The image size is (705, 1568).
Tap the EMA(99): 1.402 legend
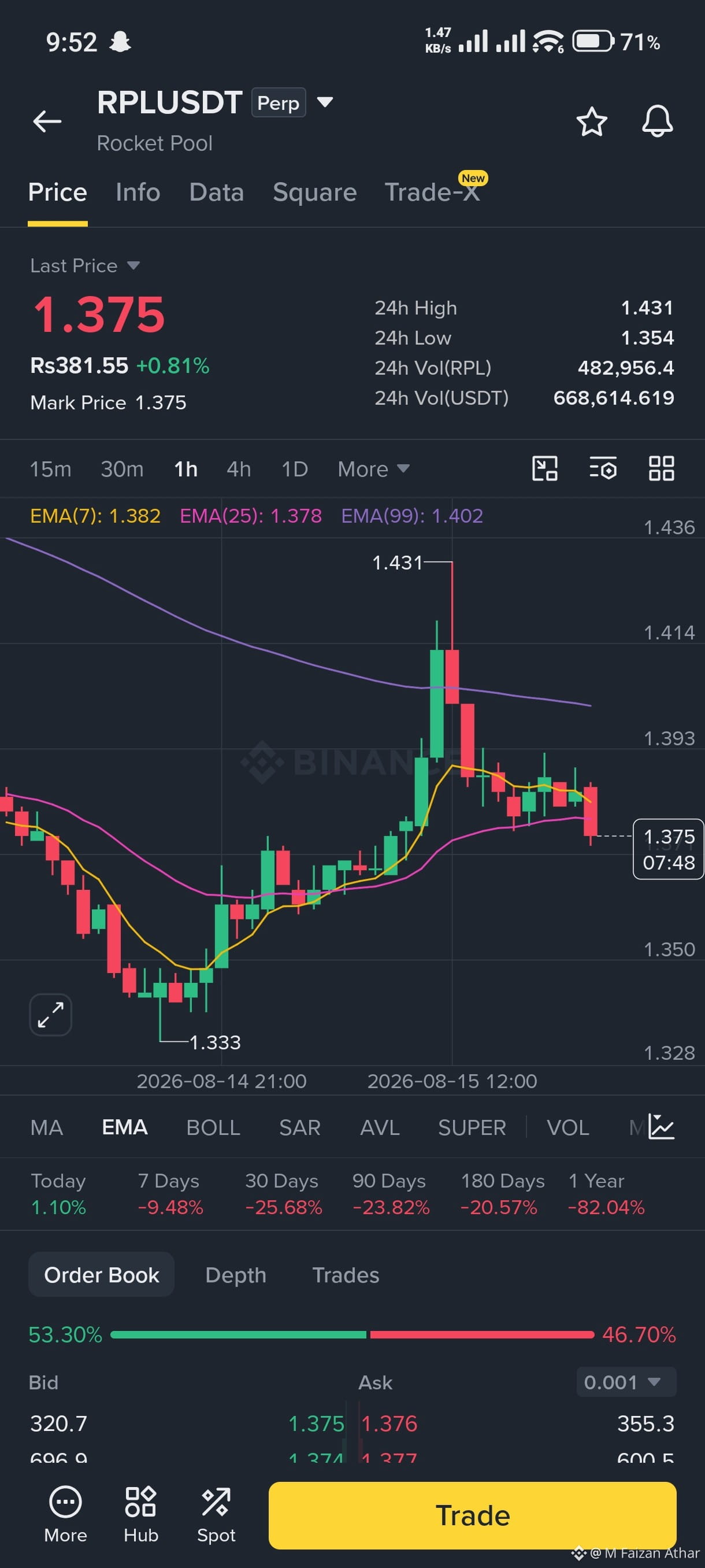pos(412,516)
